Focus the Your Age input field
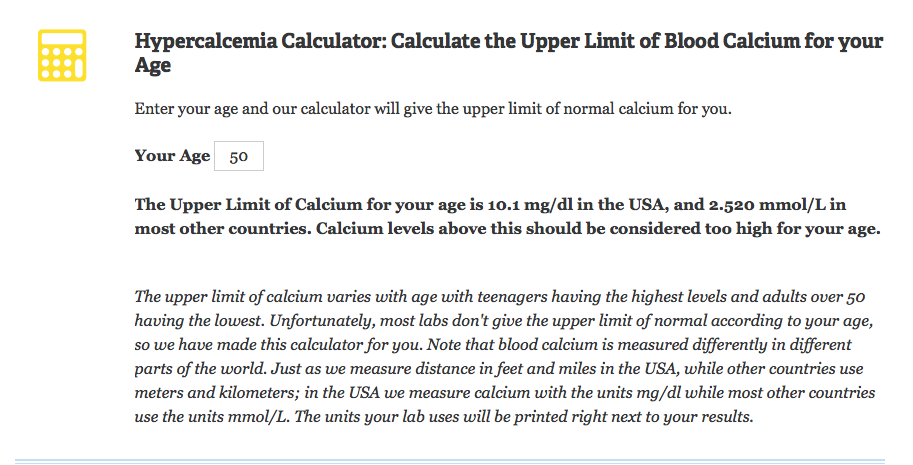The image size is (913, 465). [x=239, y=156]
